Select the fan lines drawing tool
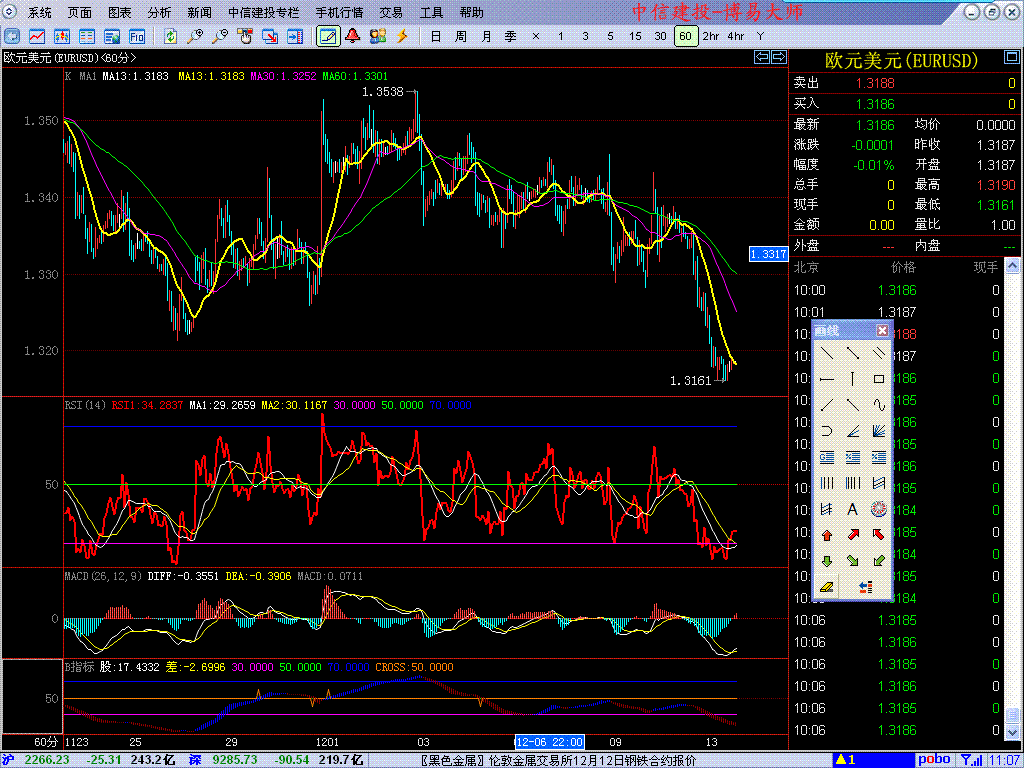Screen dimensions: 1024x768 (x=879, y=431)
